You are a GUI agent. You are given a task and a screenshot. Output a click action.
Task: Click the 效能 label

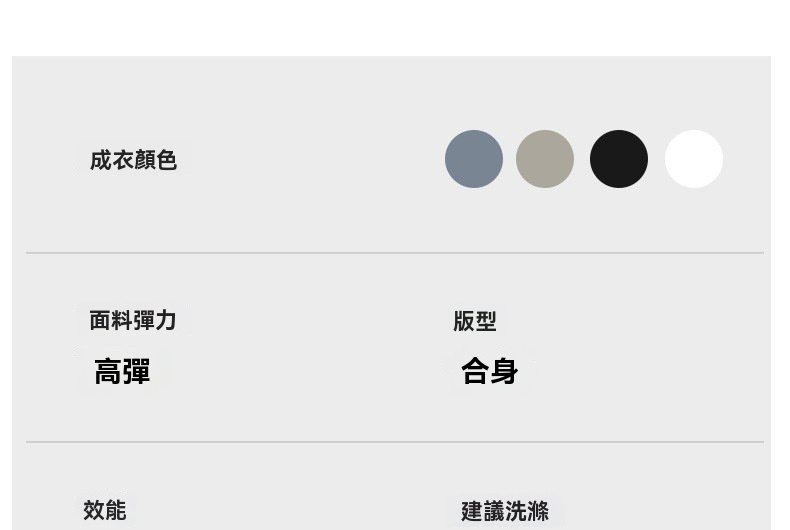pyautogui.click(x=105, y=510)
